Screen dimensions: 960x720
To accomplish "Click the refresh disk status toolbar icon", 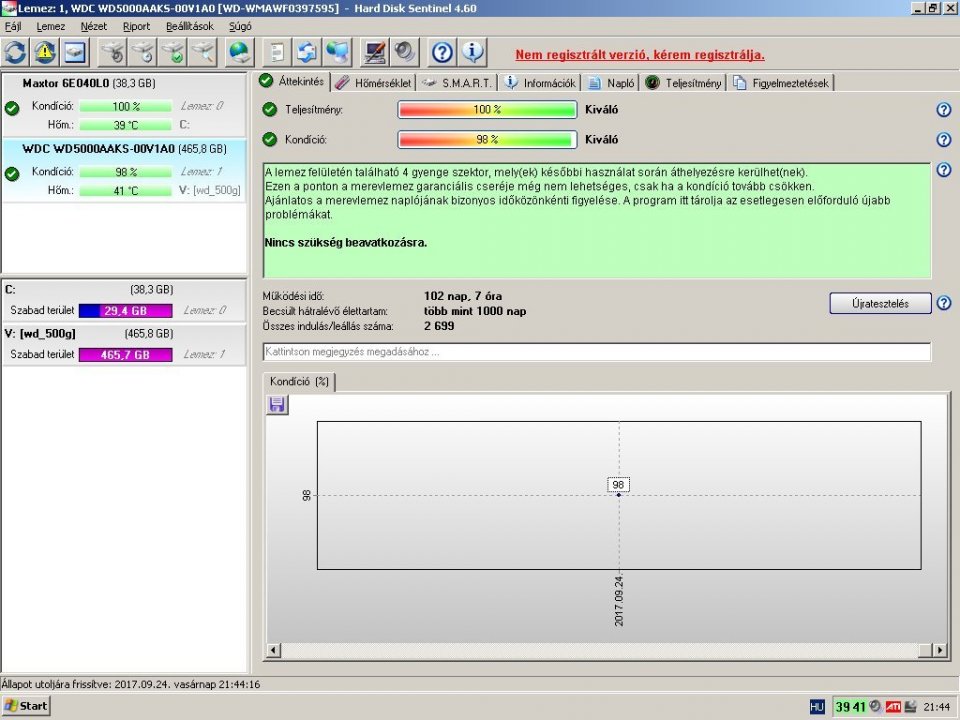I will 15,53.
